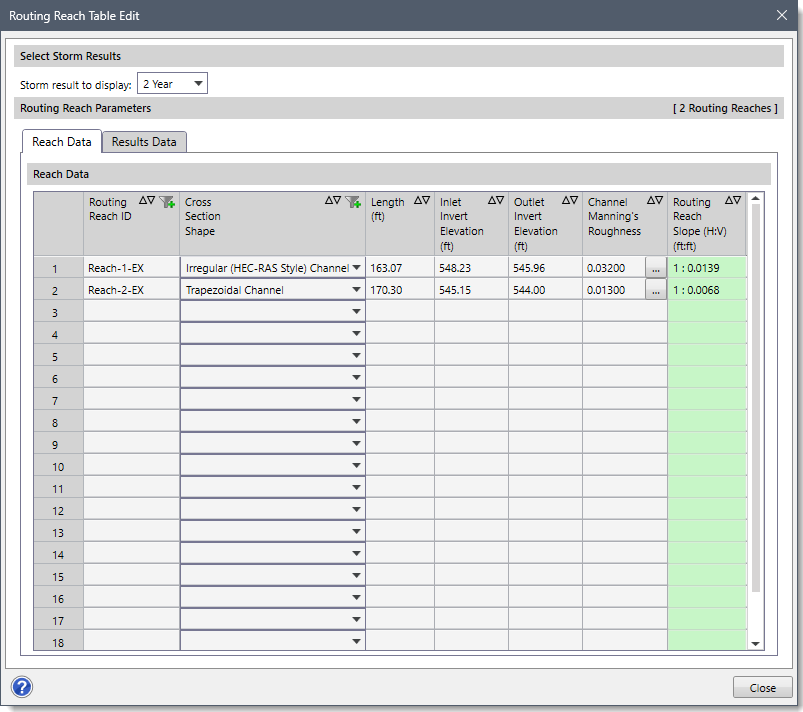Sort by Routing Reach ID using sort arrows
803x712 pixels.
pos(147,200)
